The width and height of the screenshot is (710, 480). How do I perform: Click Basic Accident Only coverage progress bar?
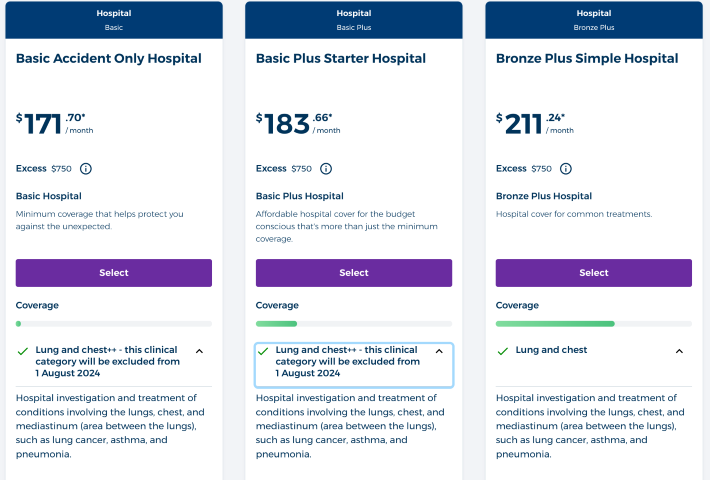tap(114, 324)
